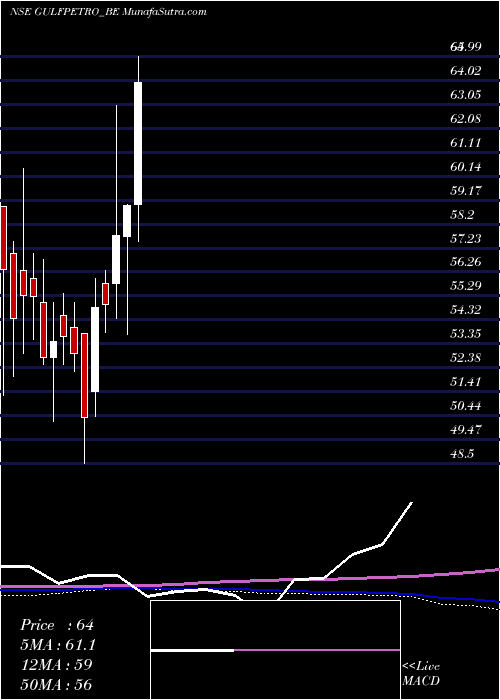Click the 54.32 price axis label
The width and height of the screenshot is (500, 700).
click(x=466, y=309)
